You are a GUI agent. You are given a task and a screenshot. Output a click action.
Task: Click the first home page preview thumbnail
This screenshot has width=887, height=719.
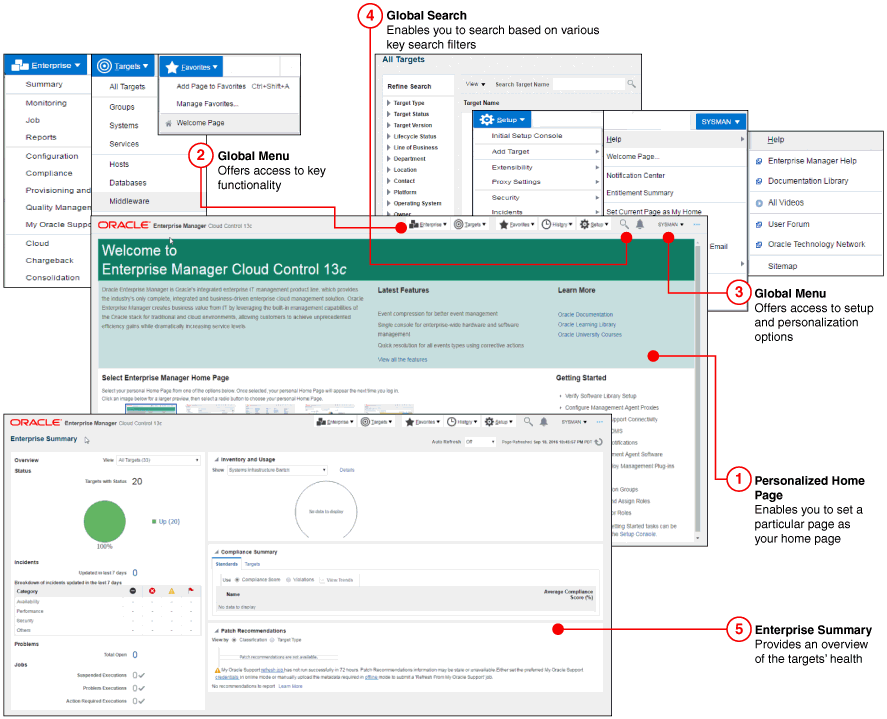(150, 408)
